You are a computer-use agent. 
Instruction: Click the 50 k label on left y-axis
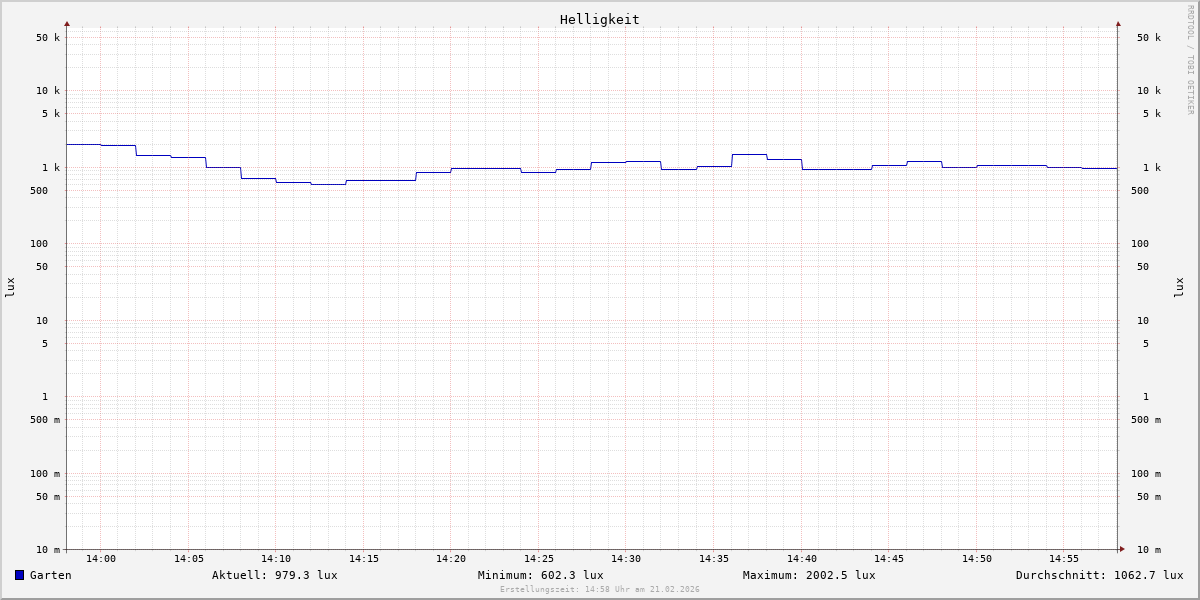(48, 38)
